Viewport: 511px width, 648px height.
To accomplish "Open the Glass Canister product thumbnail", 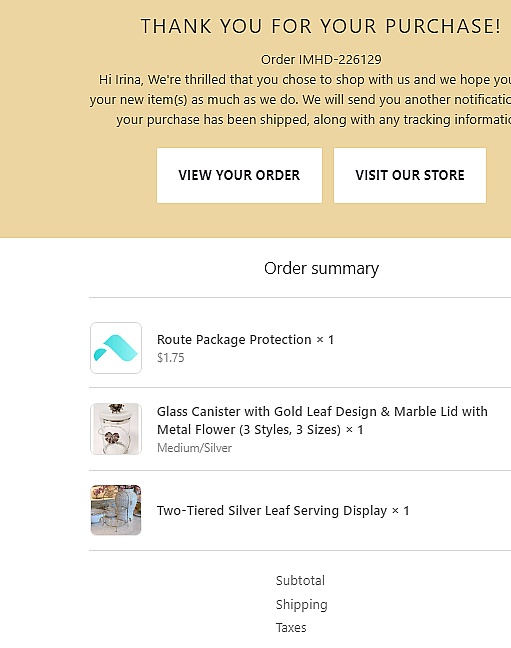I will [x=116, y=429].
